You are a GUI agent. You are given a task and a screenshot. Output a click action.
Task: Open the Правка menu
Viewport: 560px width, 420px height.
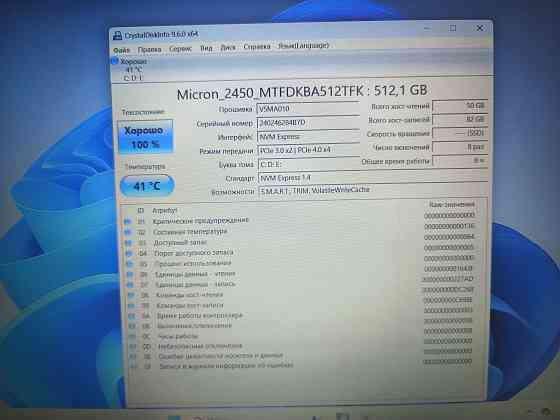149,49
